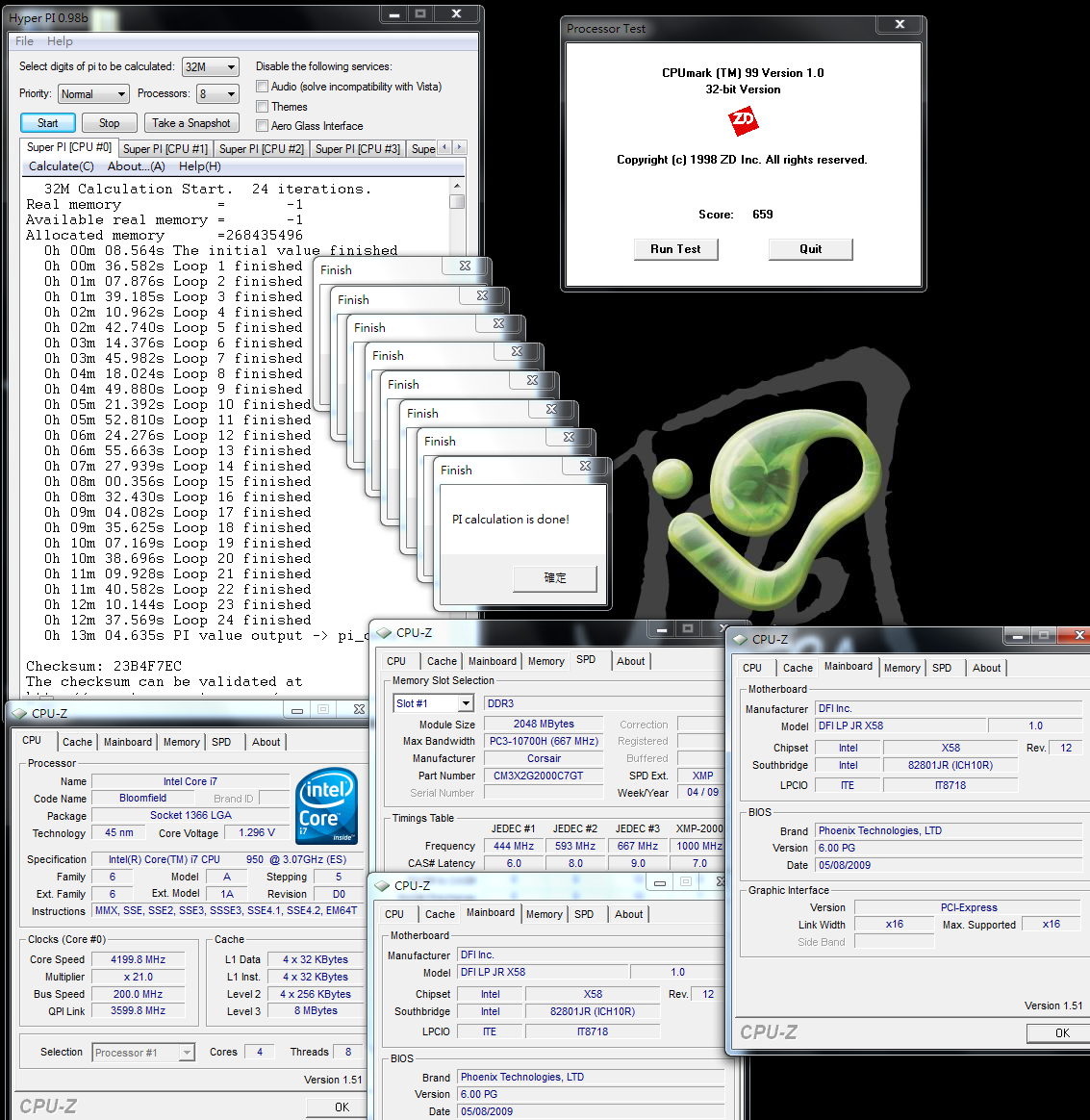
Task: Open Memory tab in CPU-Z window showing Slot #1
Action: [545, 661]
